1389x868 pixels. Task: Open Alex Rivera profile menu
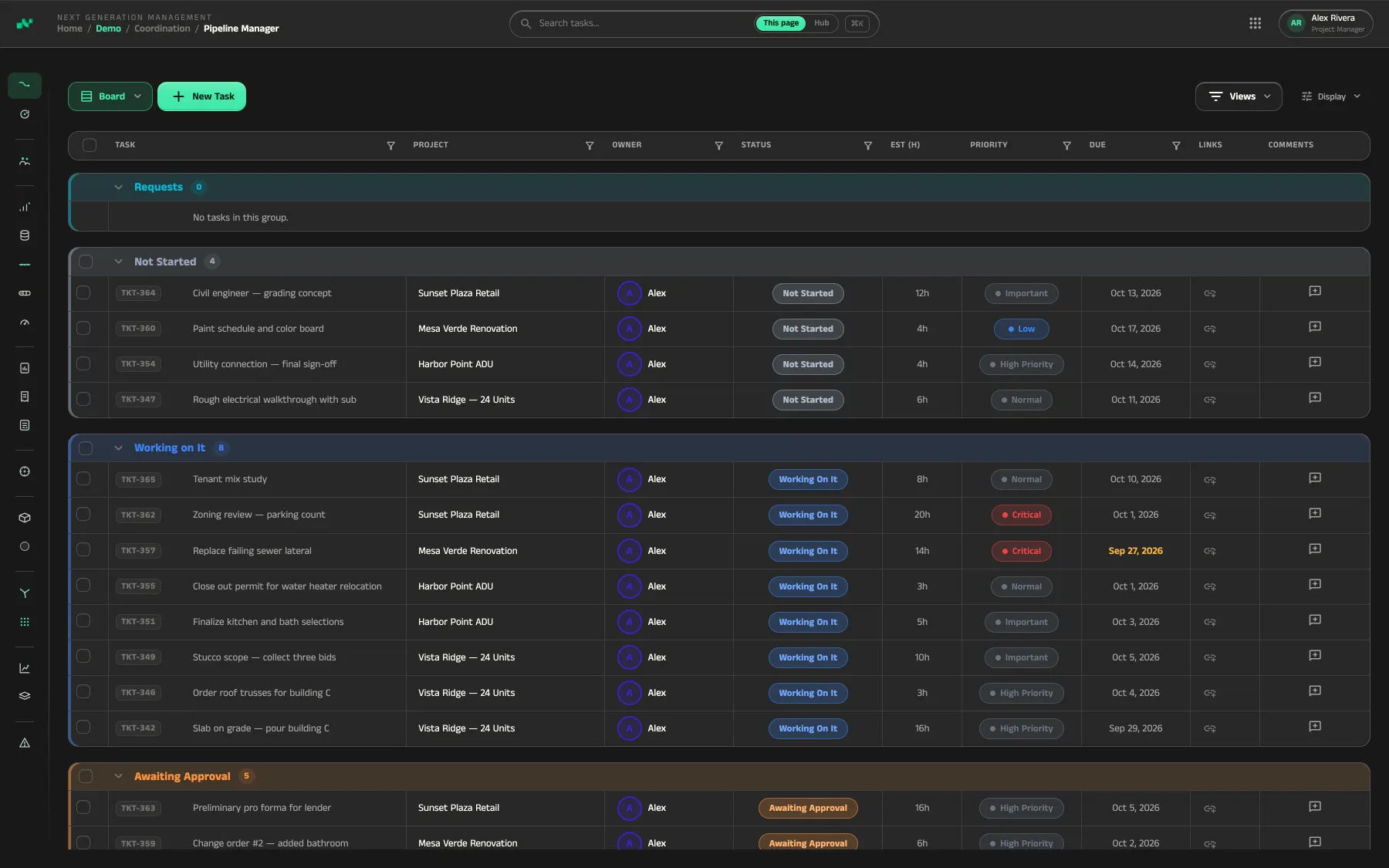(x=1326, y=23)
